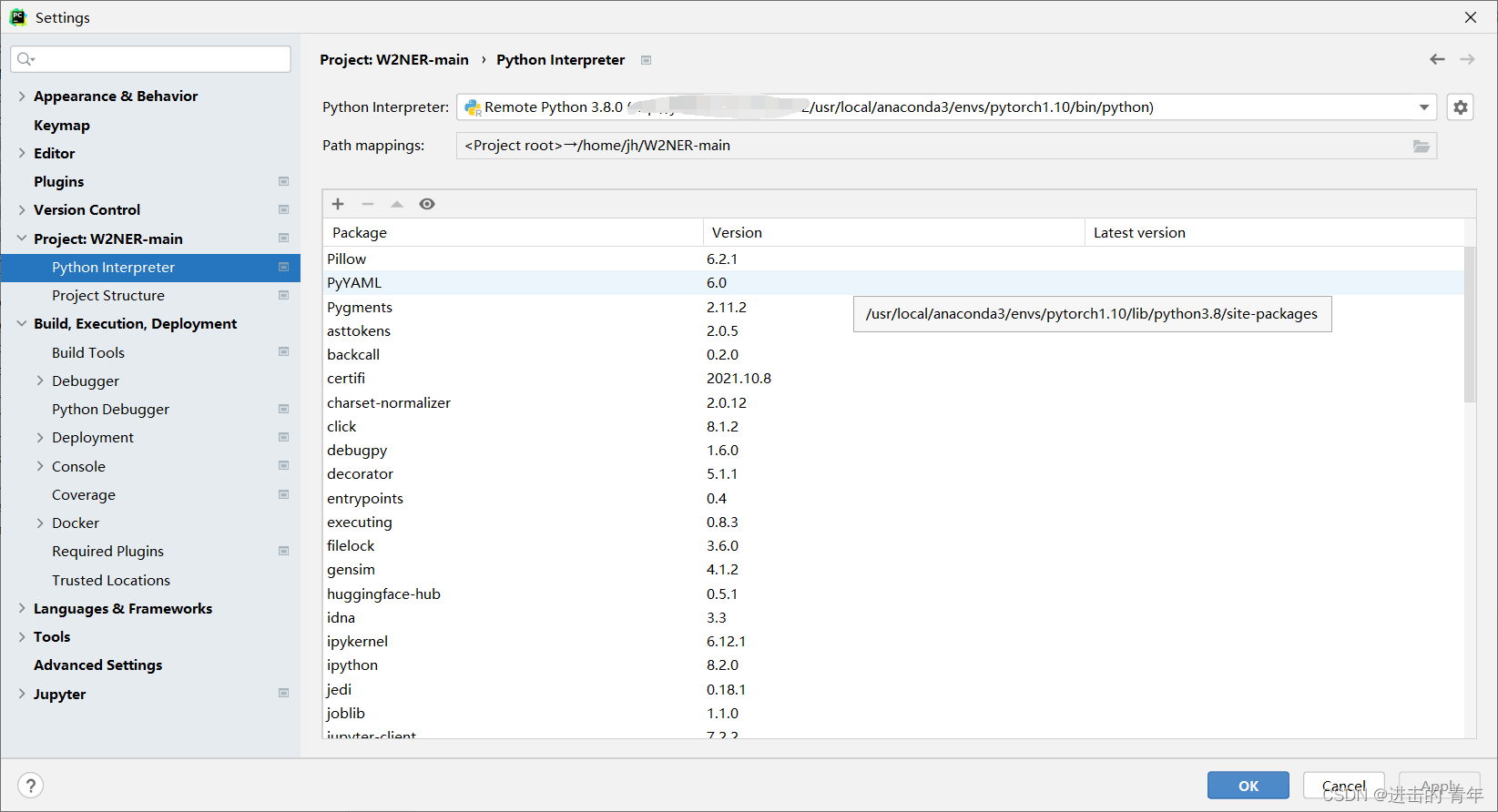Select the joblib package row
1498x812 pixels.
[x=893, y=713]
